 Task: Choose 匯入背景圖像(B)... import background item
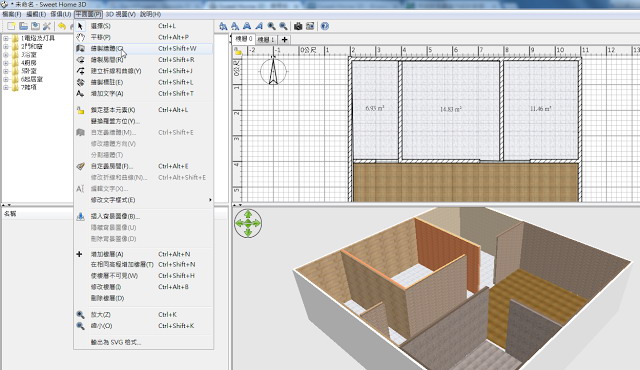(x=143, y=216)
